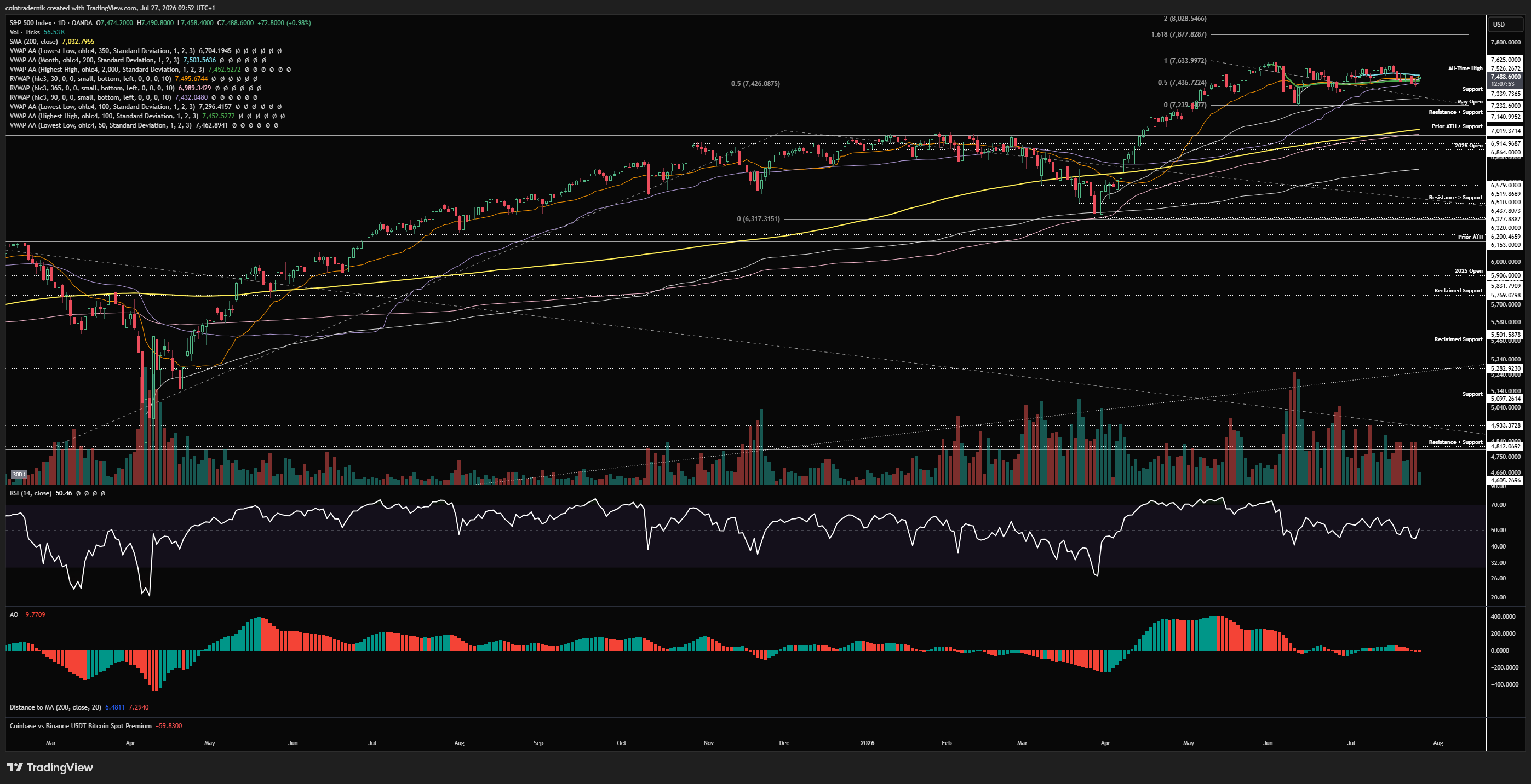Select the All-Time High annotation
Image resolution: width=1531 pixels, height=784 pixels.
coord(1465,68)
